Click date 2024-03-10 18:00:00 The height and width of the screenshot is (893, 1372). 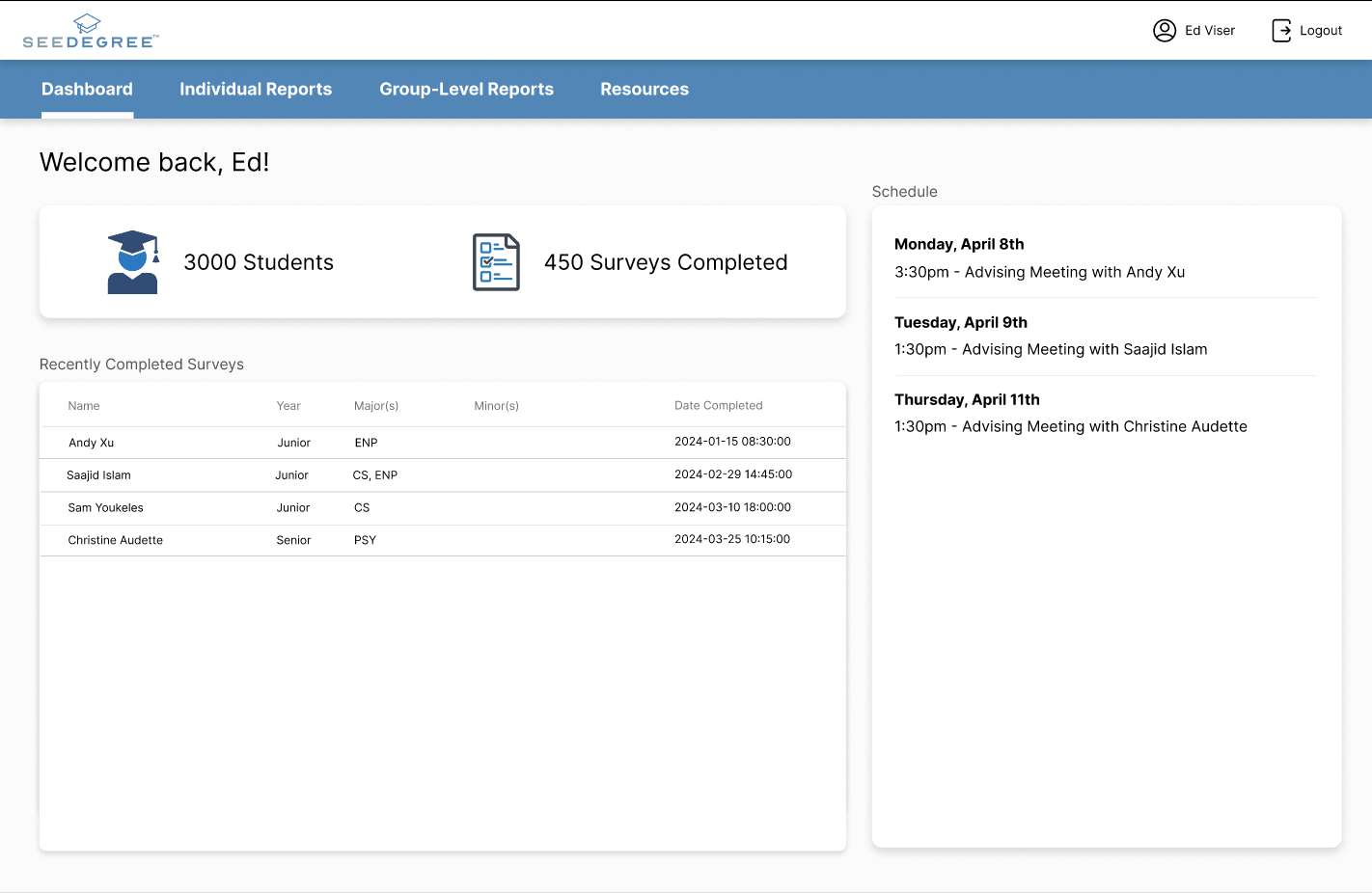coord(733,507)
